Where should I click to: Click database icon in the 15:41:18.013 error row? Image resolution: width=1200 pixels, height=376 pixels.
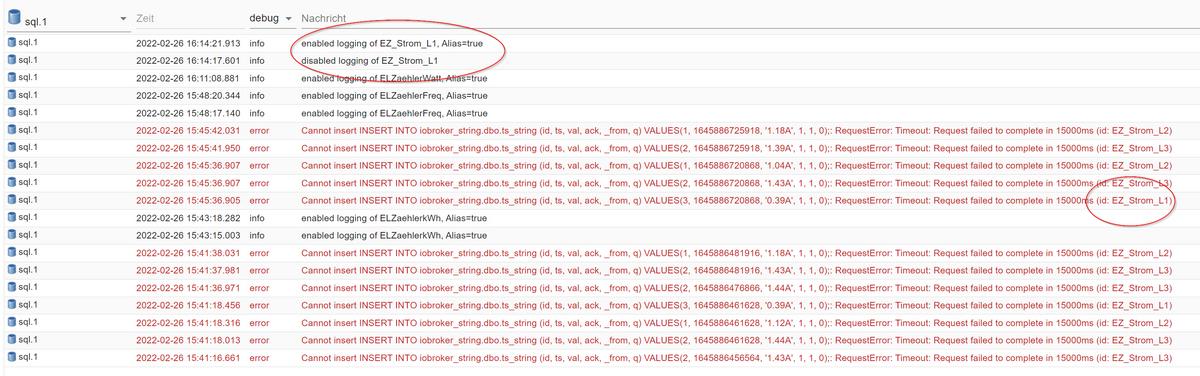[x=12, y=339]
